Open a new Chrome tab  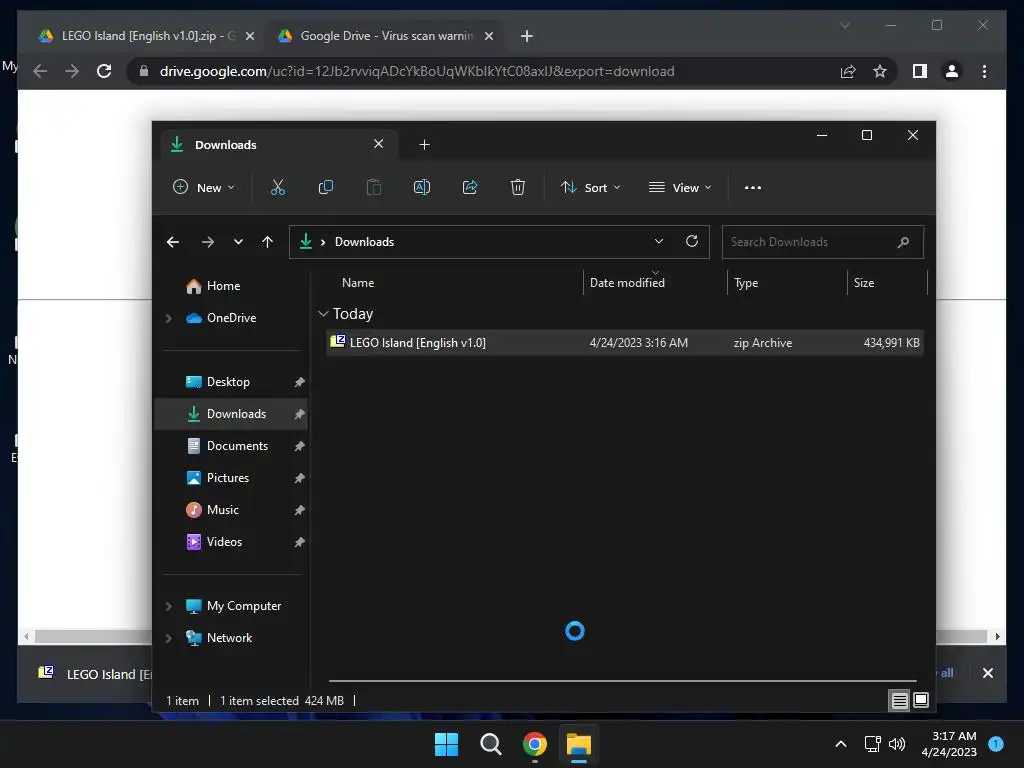coord(527,36)
